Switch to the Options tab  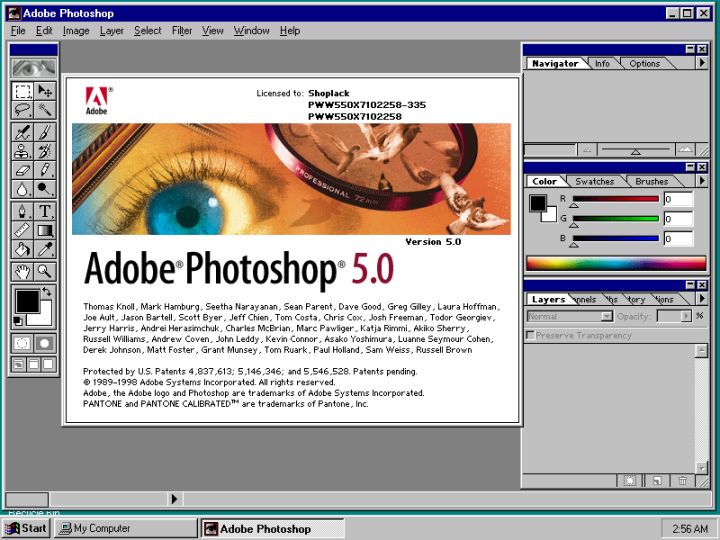coord(644,63)
